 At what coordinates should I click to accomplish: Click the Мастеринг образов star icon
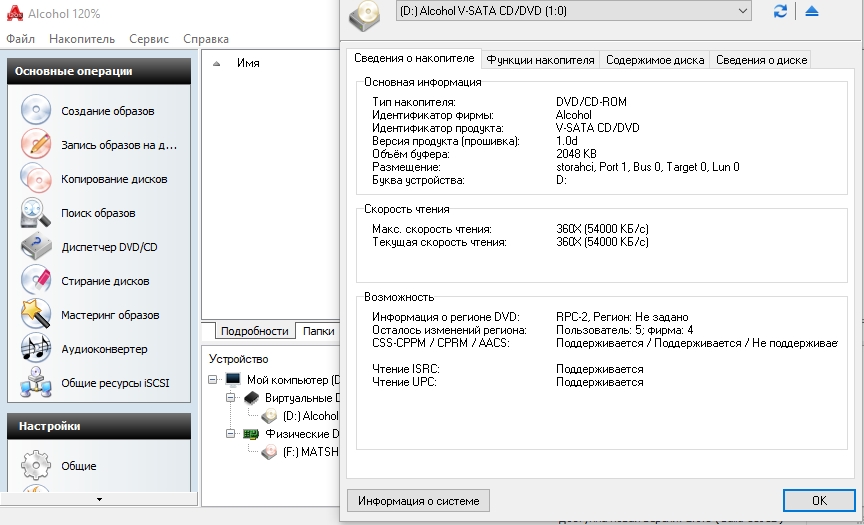click(x=36, y=314)
